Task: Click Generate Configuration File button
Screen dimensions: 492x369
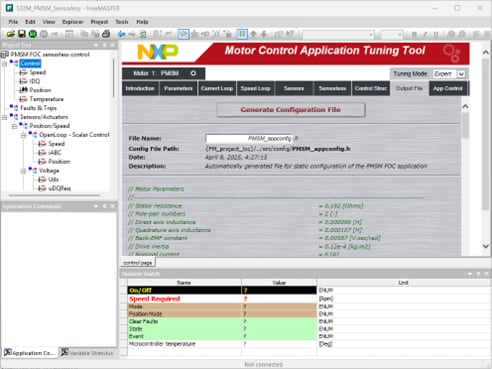Action: pos(291,110)
